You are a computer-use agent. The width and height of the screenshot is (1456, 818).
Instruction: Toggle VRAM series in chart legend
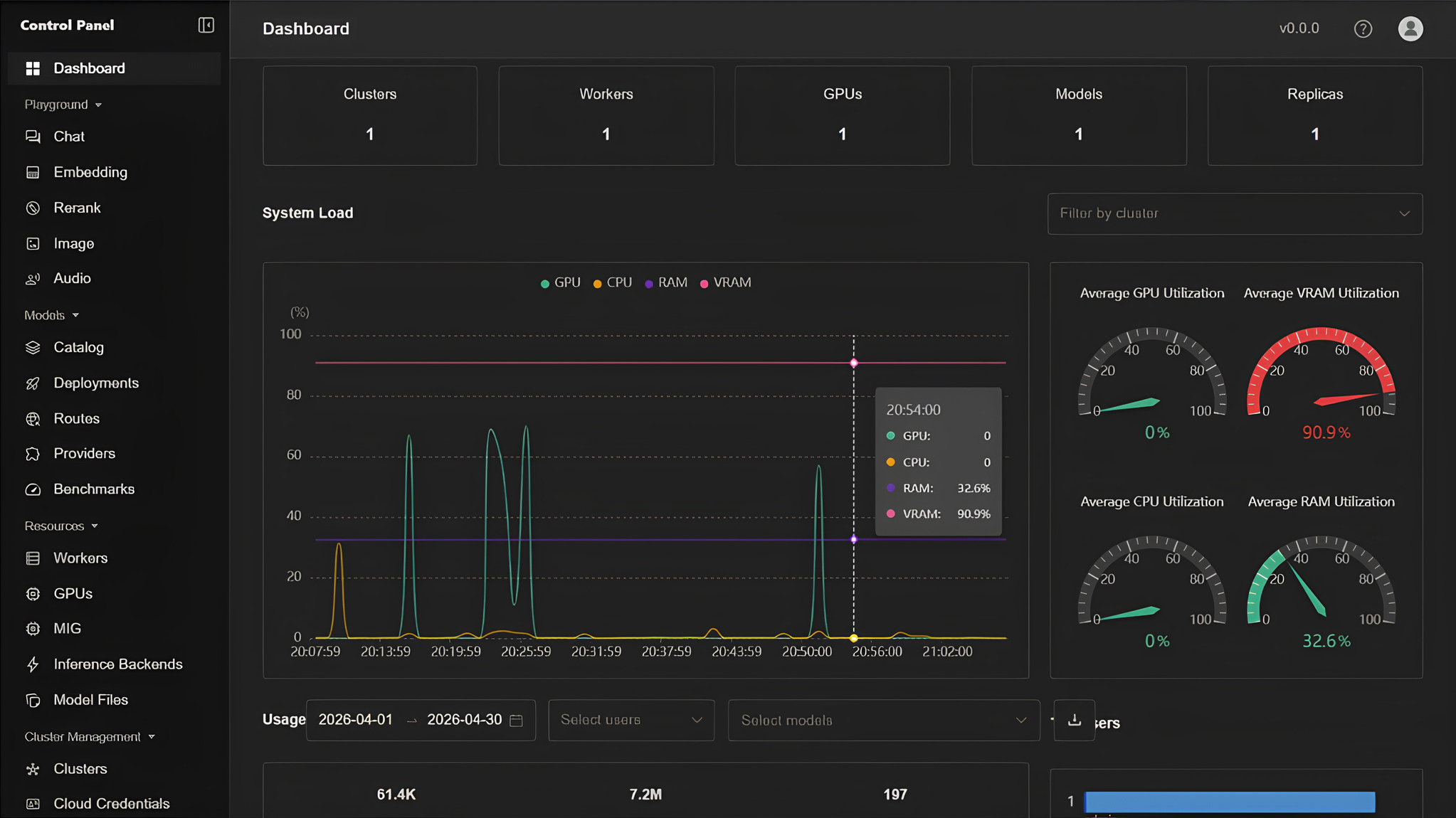[726, 283]
